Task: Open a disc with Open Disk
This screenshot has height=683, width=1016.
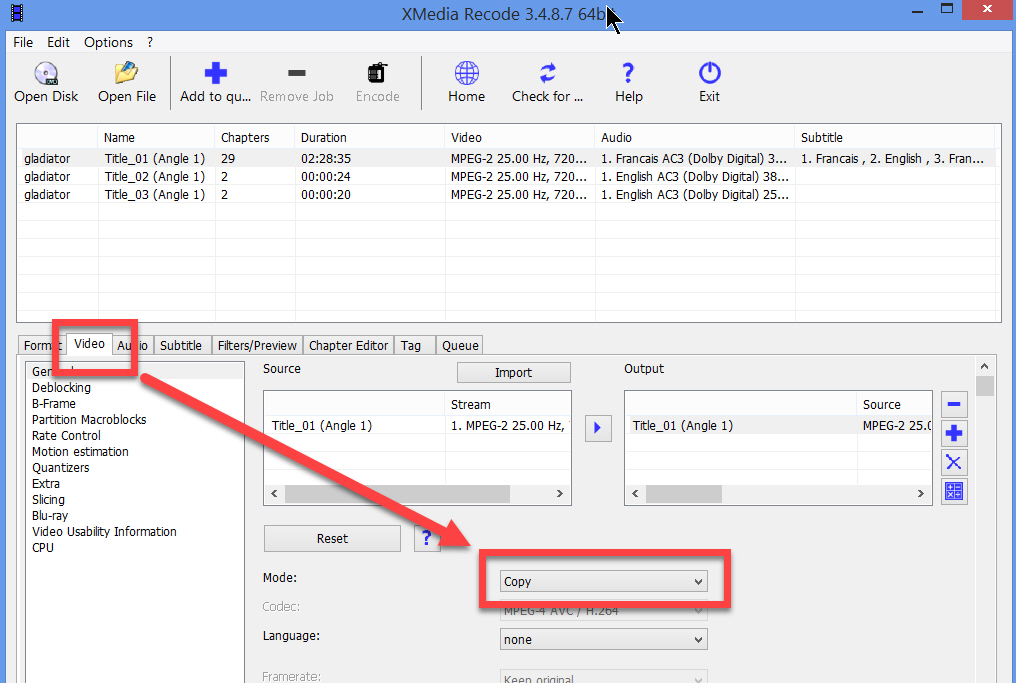Action: pos(46,83)
